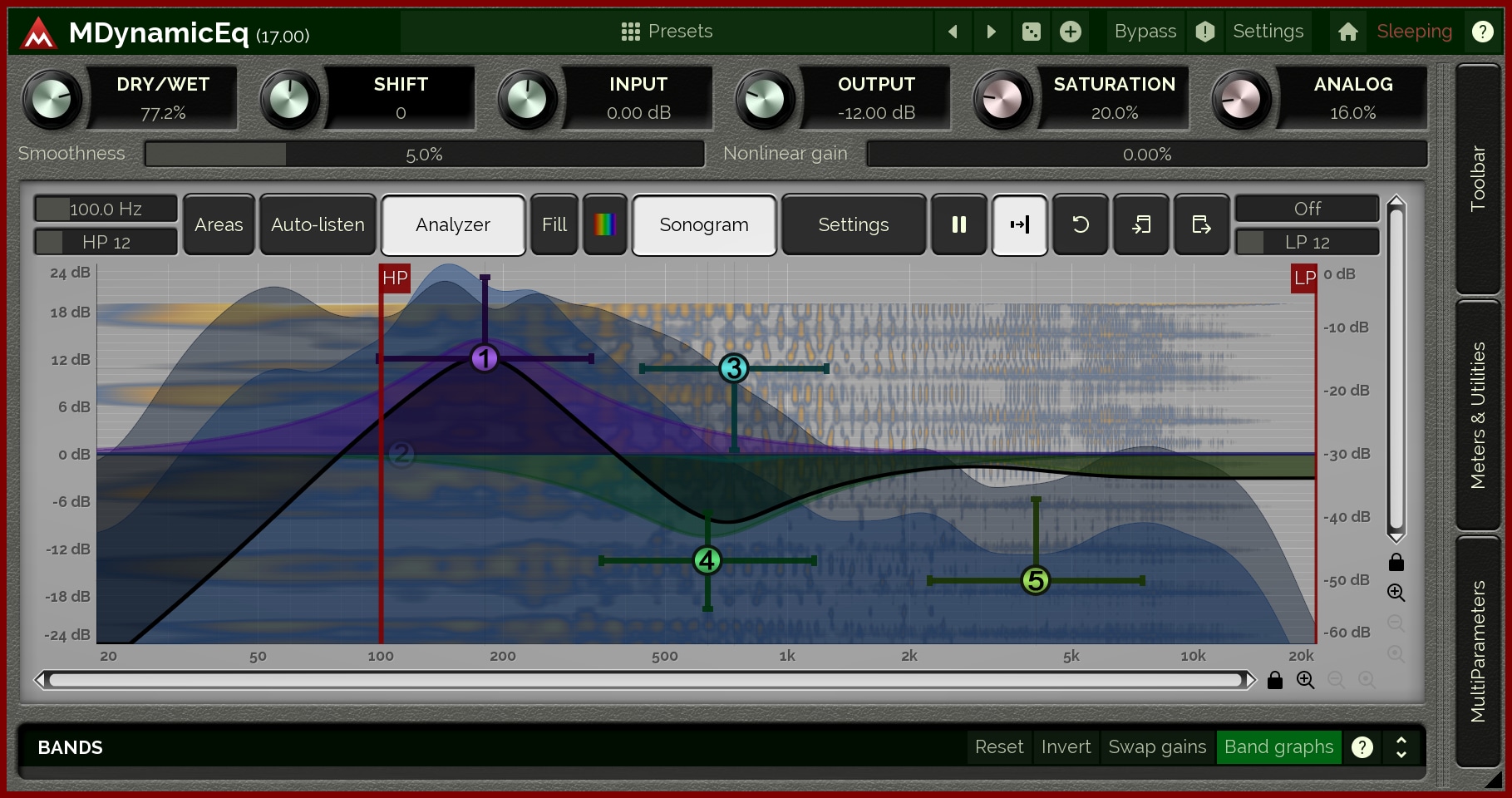
Task: Click the horizontal zoom-in magnifier icon
Action: (x=1305, y=680)
